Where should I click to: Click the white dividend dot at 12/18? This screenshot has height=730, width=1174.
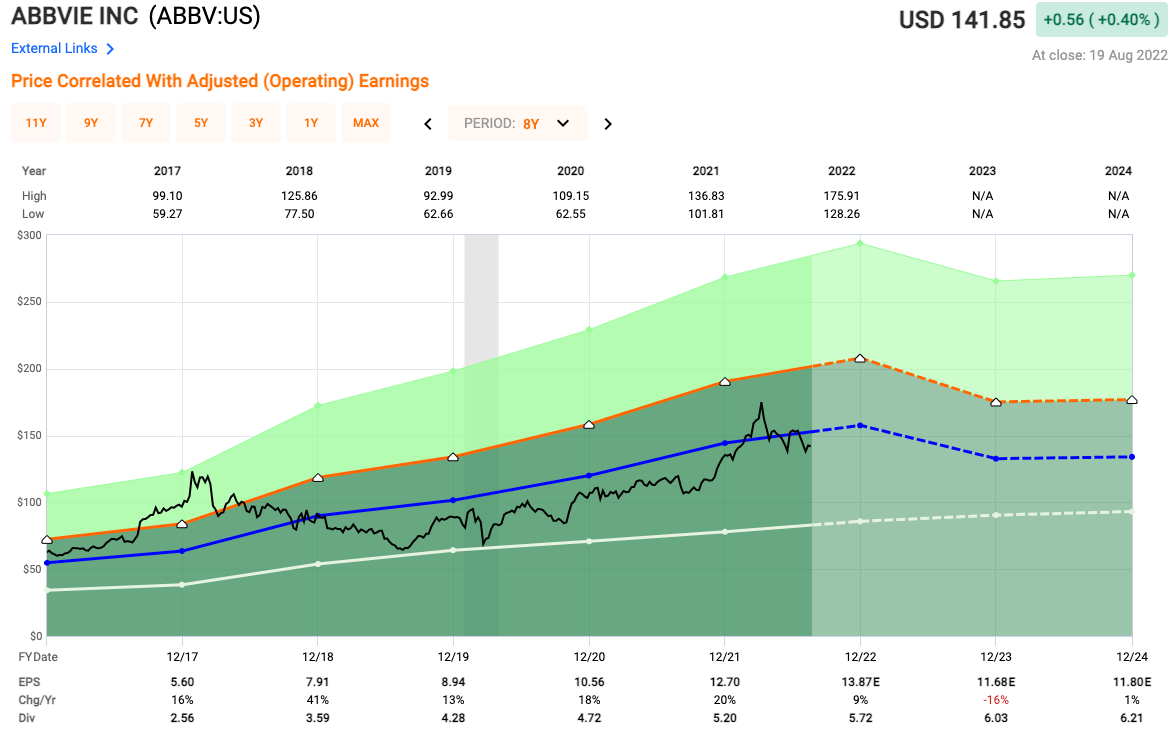(x=317, y=564)
